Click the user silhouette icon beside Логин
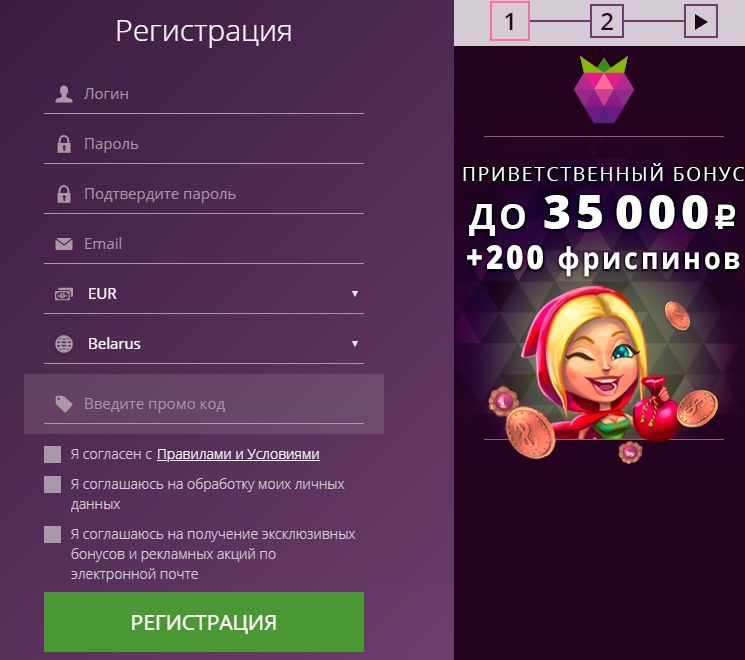745x660 pixels. (x=64, y=94)
